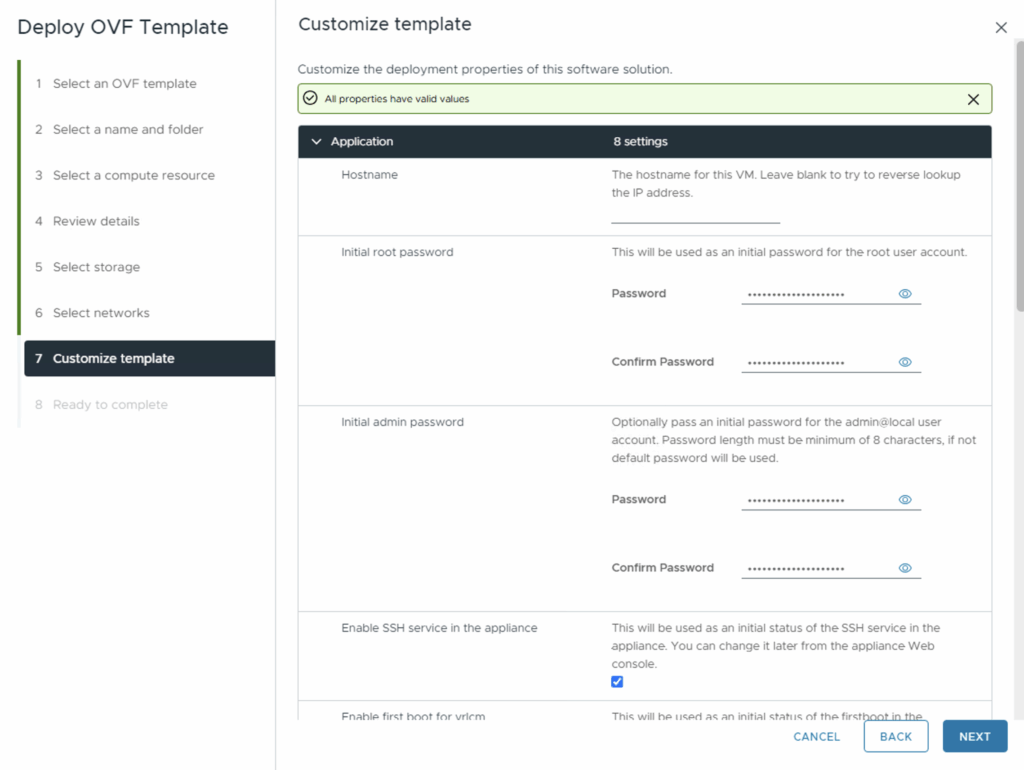Cancel the template deployment
Viewport: 1024px width, 770px height.
pyautogui.click(x=816, y=737)
